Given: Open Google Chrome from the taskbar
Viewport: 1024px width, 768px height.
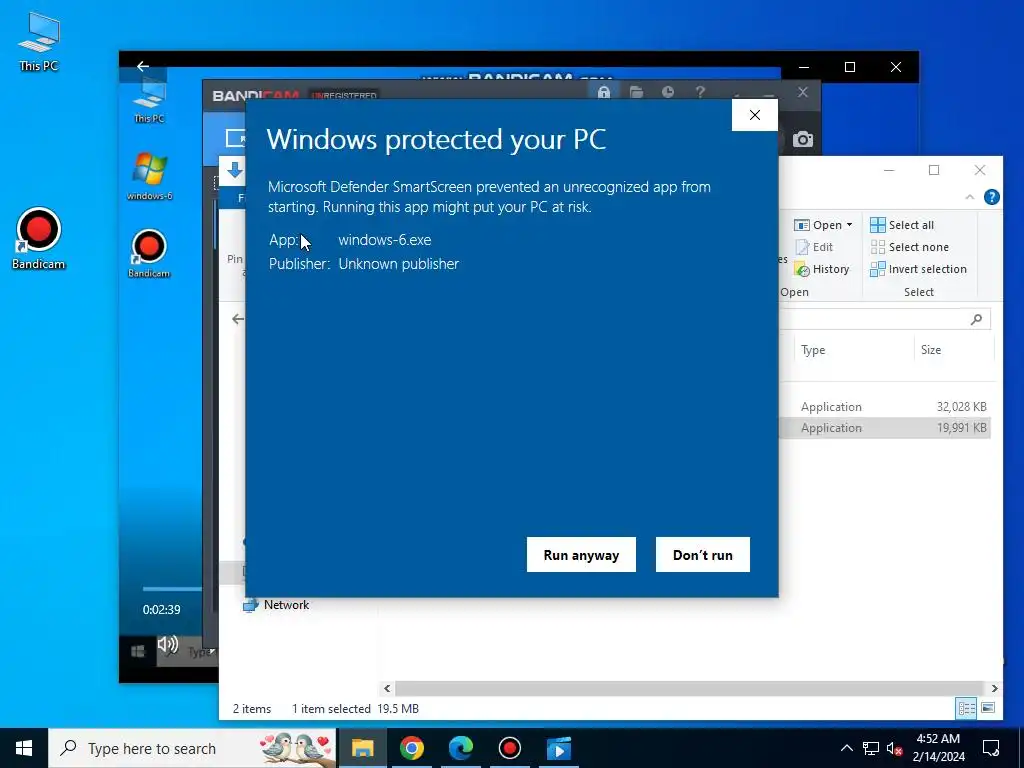Looking at the screenshot, I should (x=411, y=748).
